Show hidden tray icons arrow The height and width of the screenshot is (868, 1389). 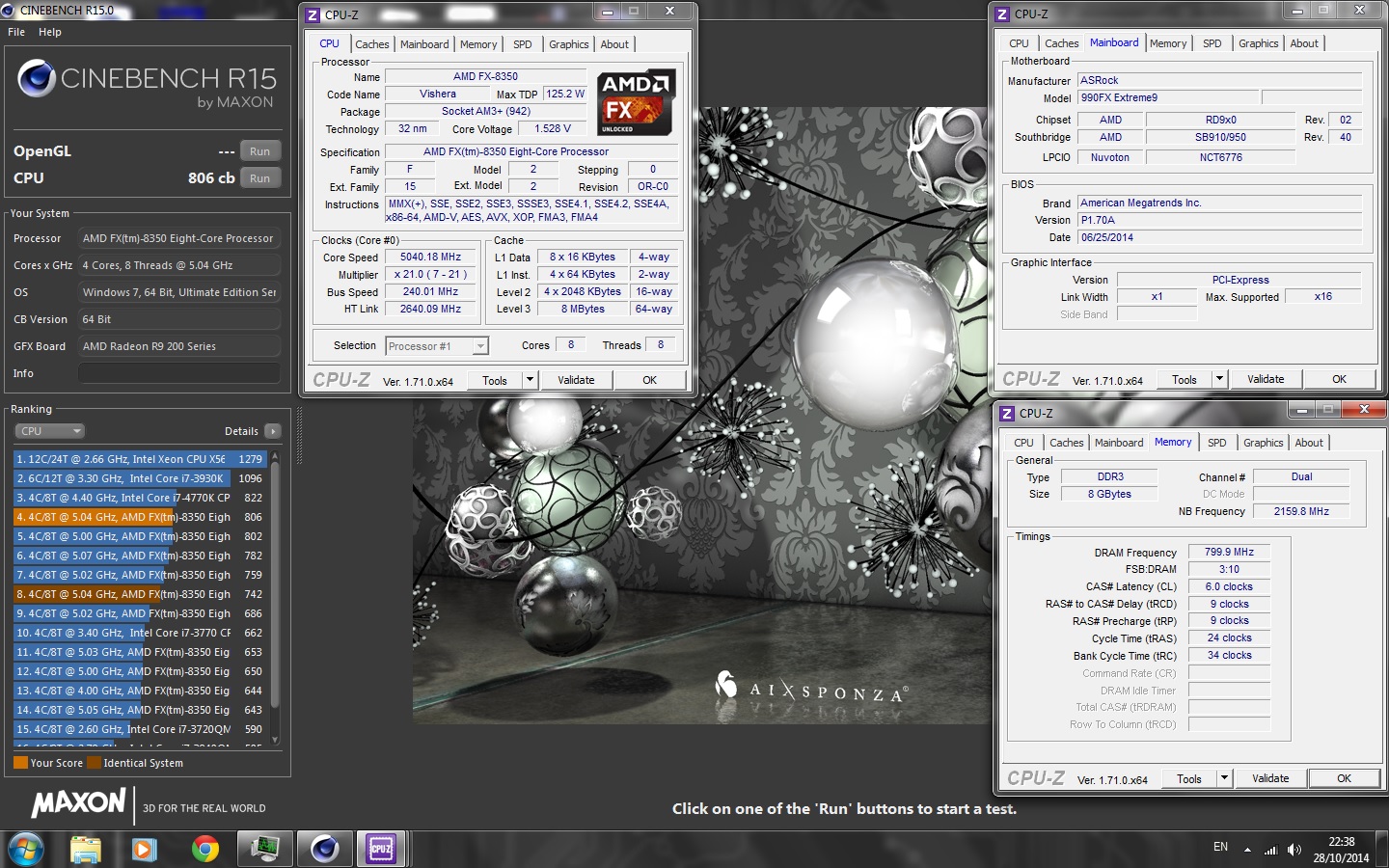pyautogui.click(x=1247, y=850)
